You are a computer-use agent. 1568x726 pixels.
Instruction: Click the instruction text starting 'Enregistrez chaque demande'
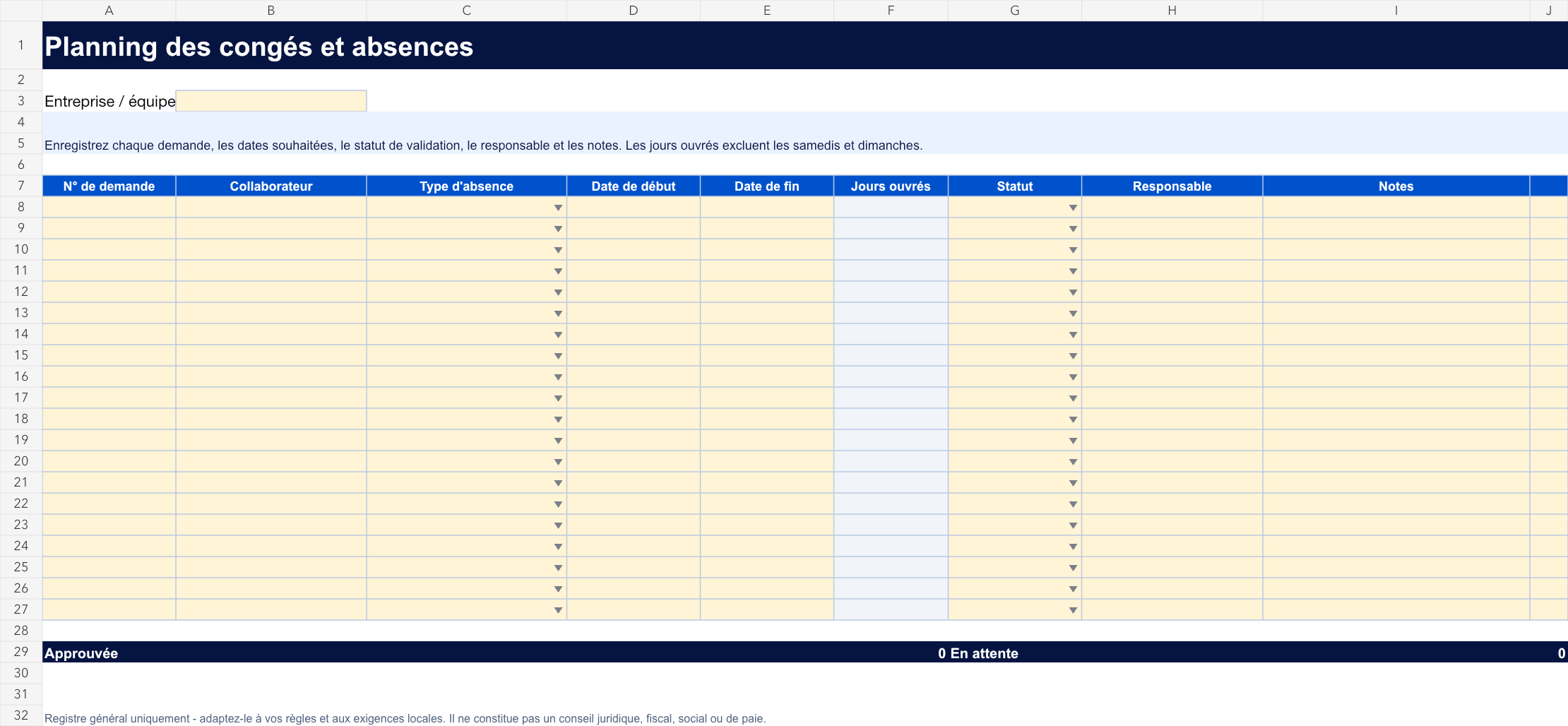(483, 145)
